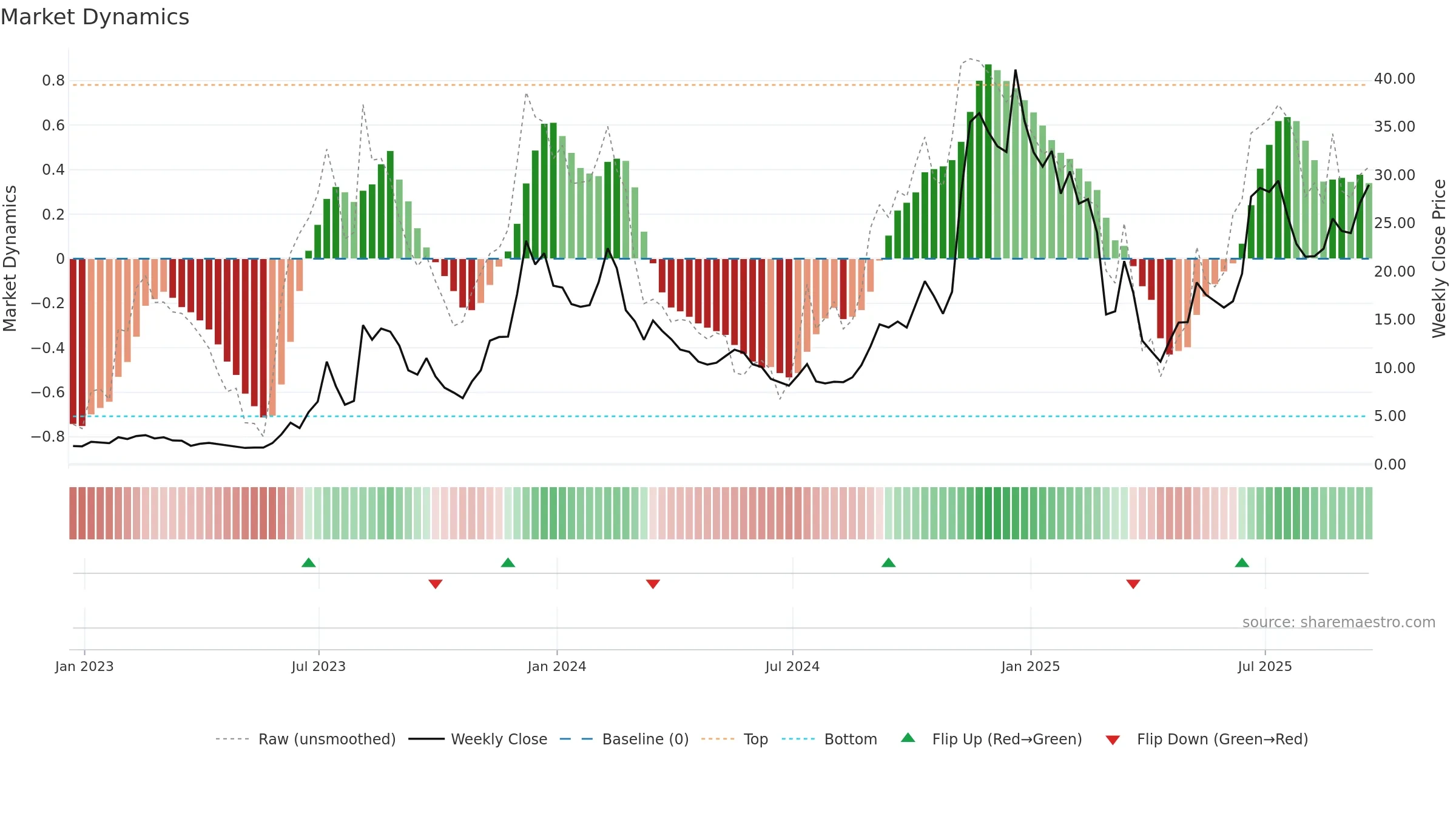Image resolution: width=1456 pixels, height=819 pixels.
Task: Click the Jan 2023 axis label
Action: pos(84,666)
